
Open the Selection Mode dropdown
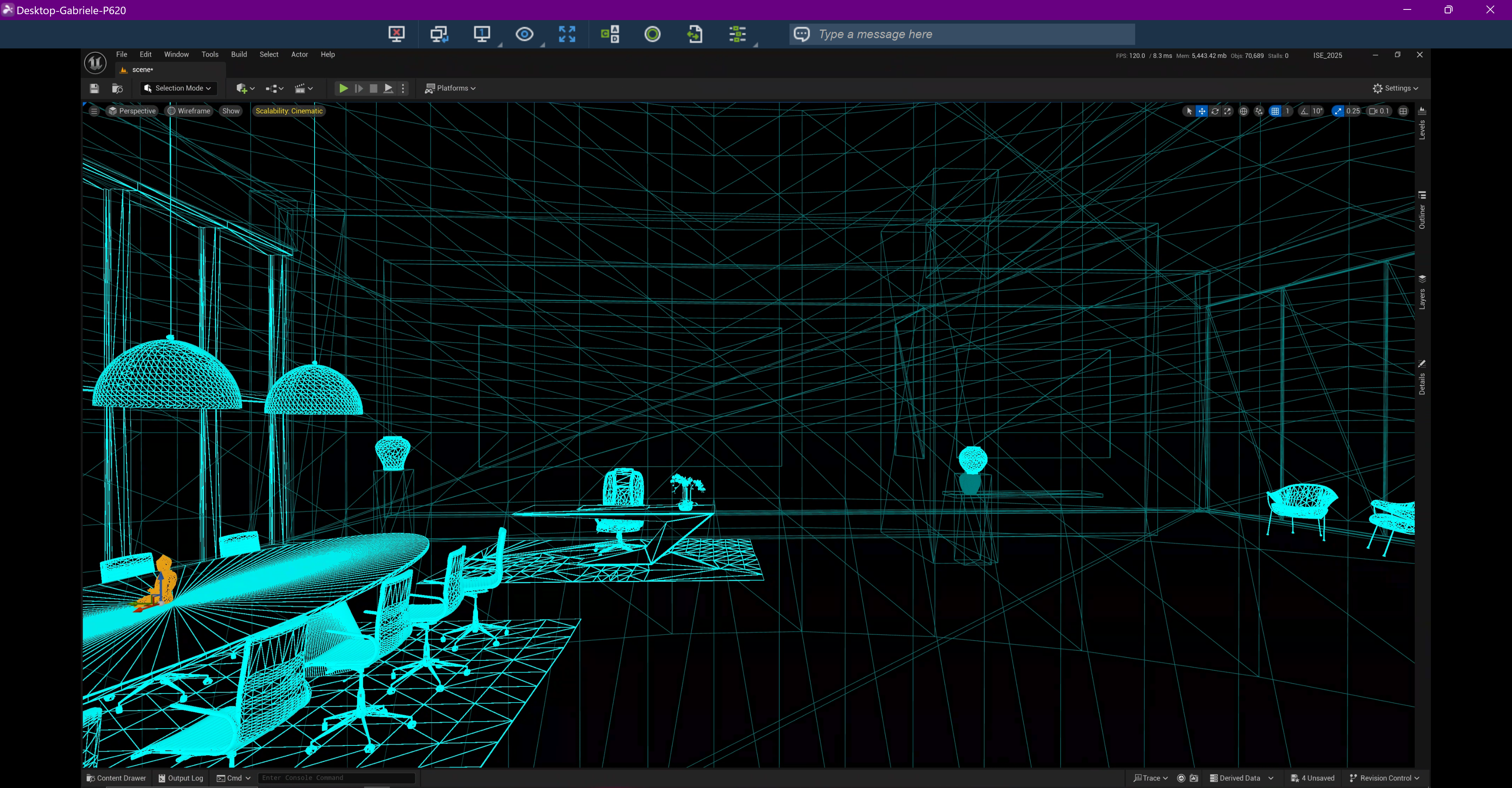coord(178,88)
